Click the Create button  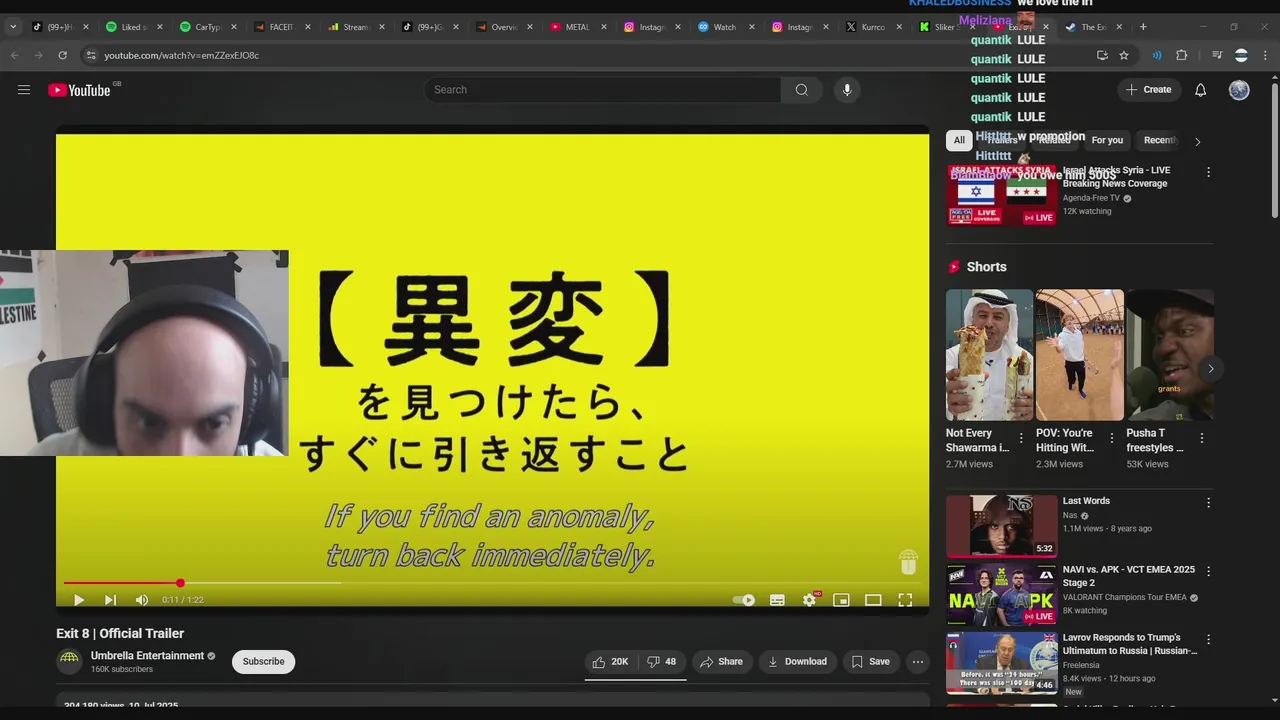pos(1148,90)
